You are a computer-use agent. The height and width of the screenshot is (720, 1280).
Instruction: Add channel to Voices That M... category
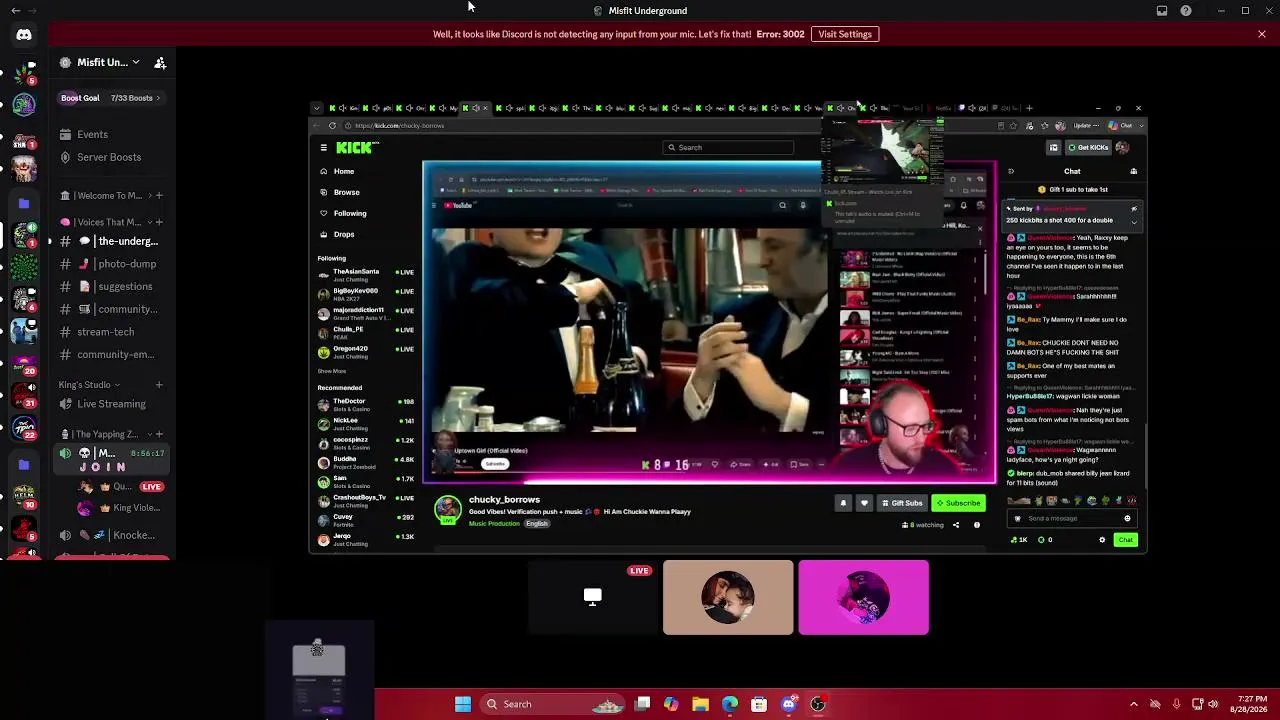click(159, 222)
